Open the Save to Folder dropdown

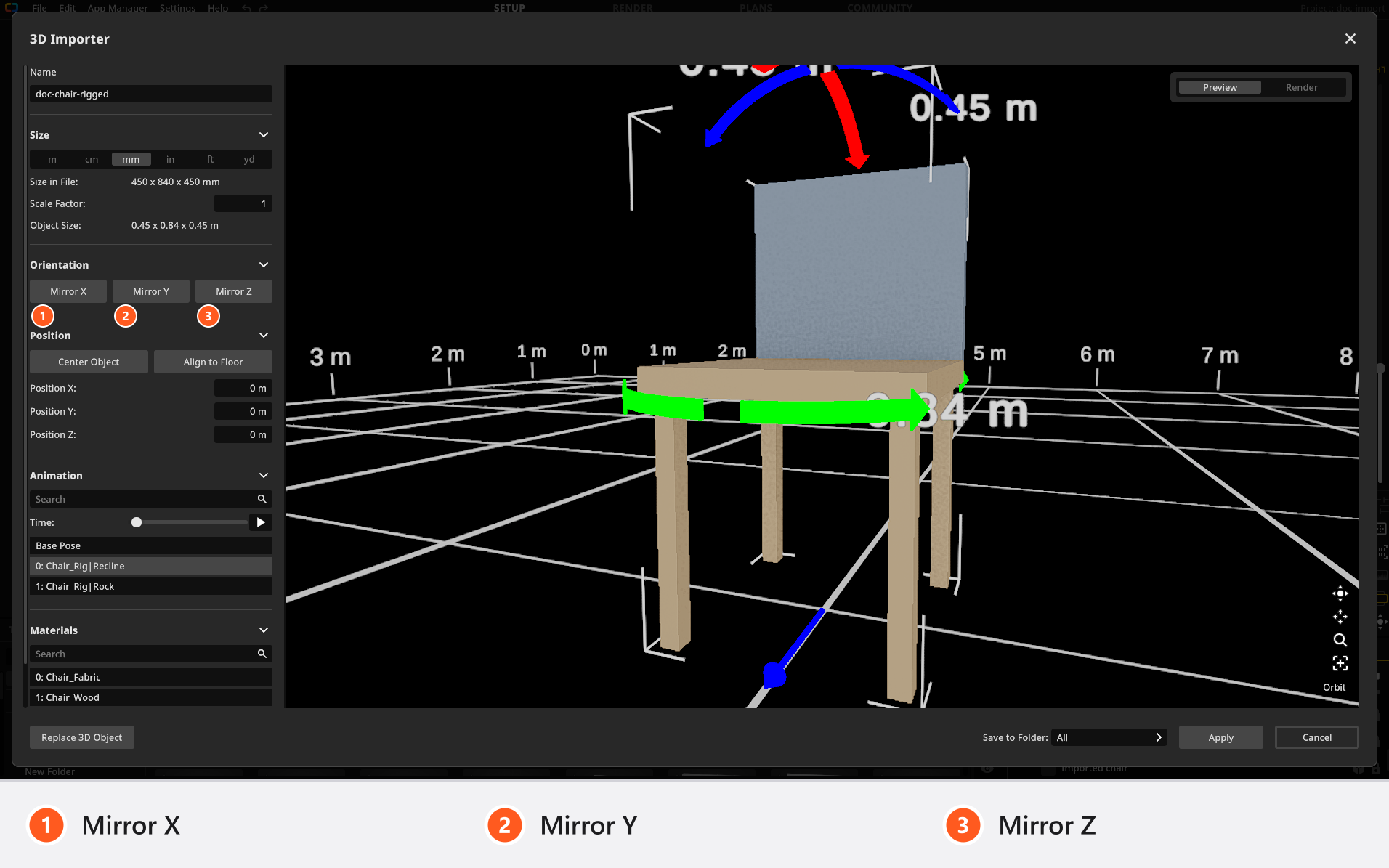coord(1109,737)
